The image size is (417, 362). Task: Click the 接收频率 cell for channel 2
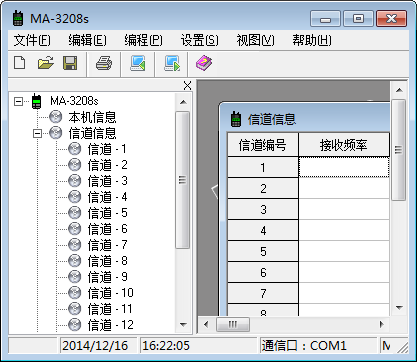344,188
